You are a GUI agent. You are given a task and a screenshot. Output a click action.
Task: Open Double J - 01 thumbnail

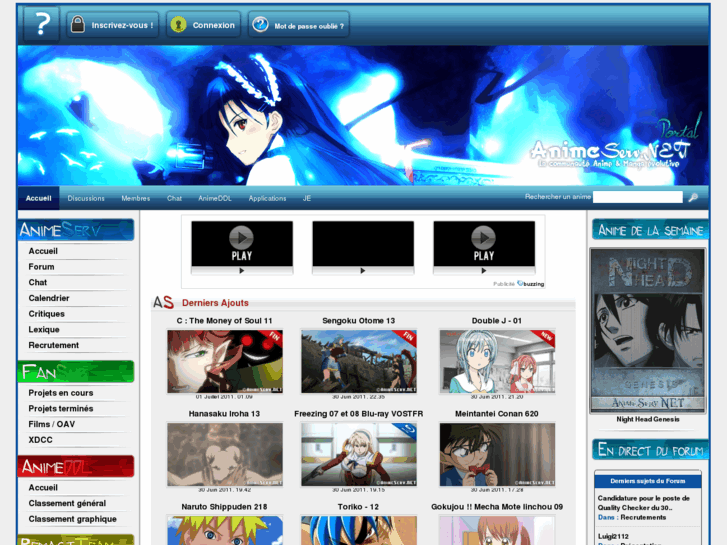pos(497,362)
